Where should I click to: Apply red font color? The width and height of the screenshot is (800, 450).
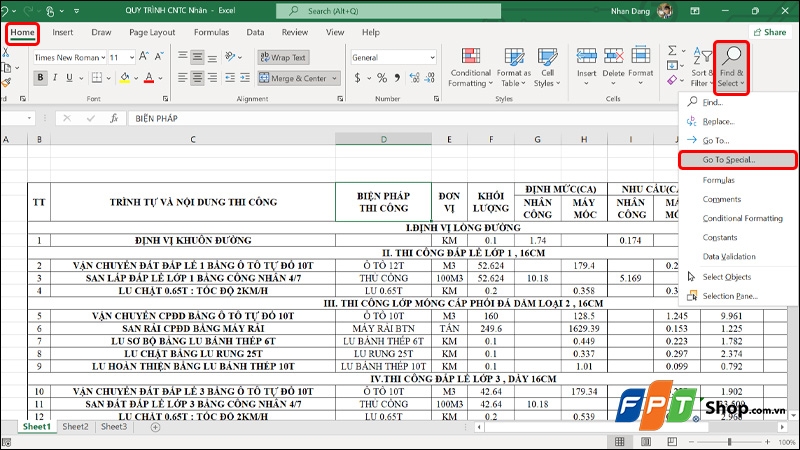(149, 78)
